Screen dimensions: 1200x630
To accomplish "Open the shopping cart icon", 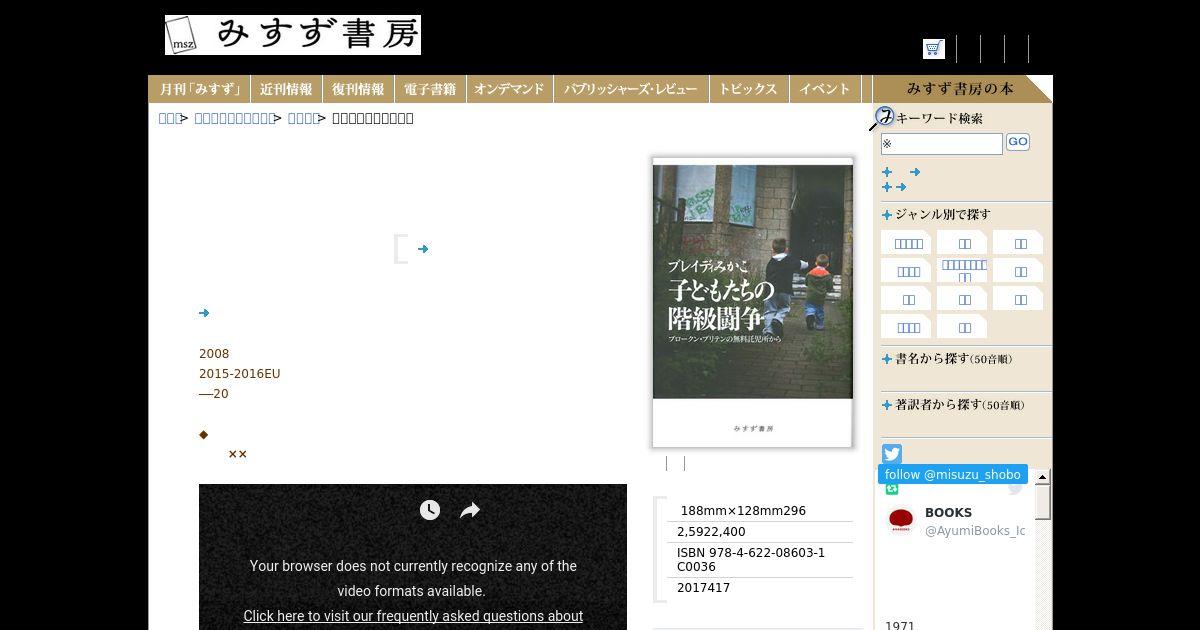I will pyautogui.click(x=933, y=48).
